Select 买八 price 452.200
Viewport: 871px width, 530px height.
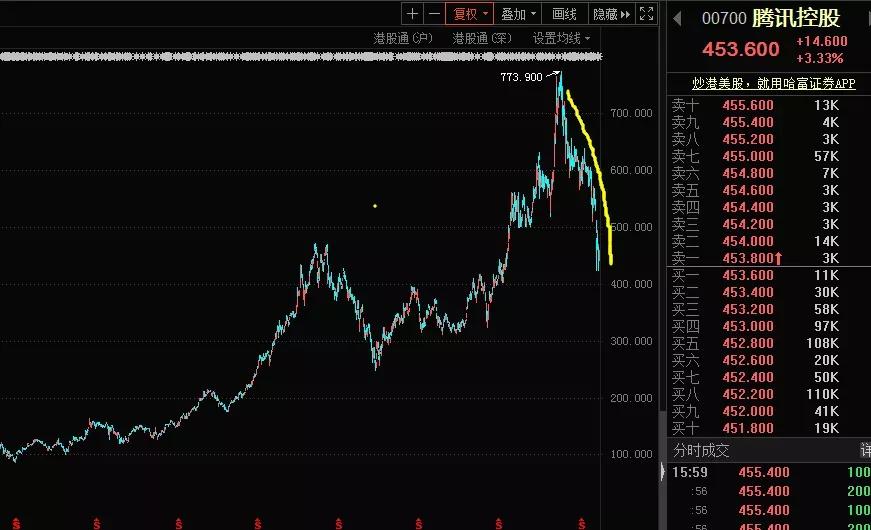748,394
